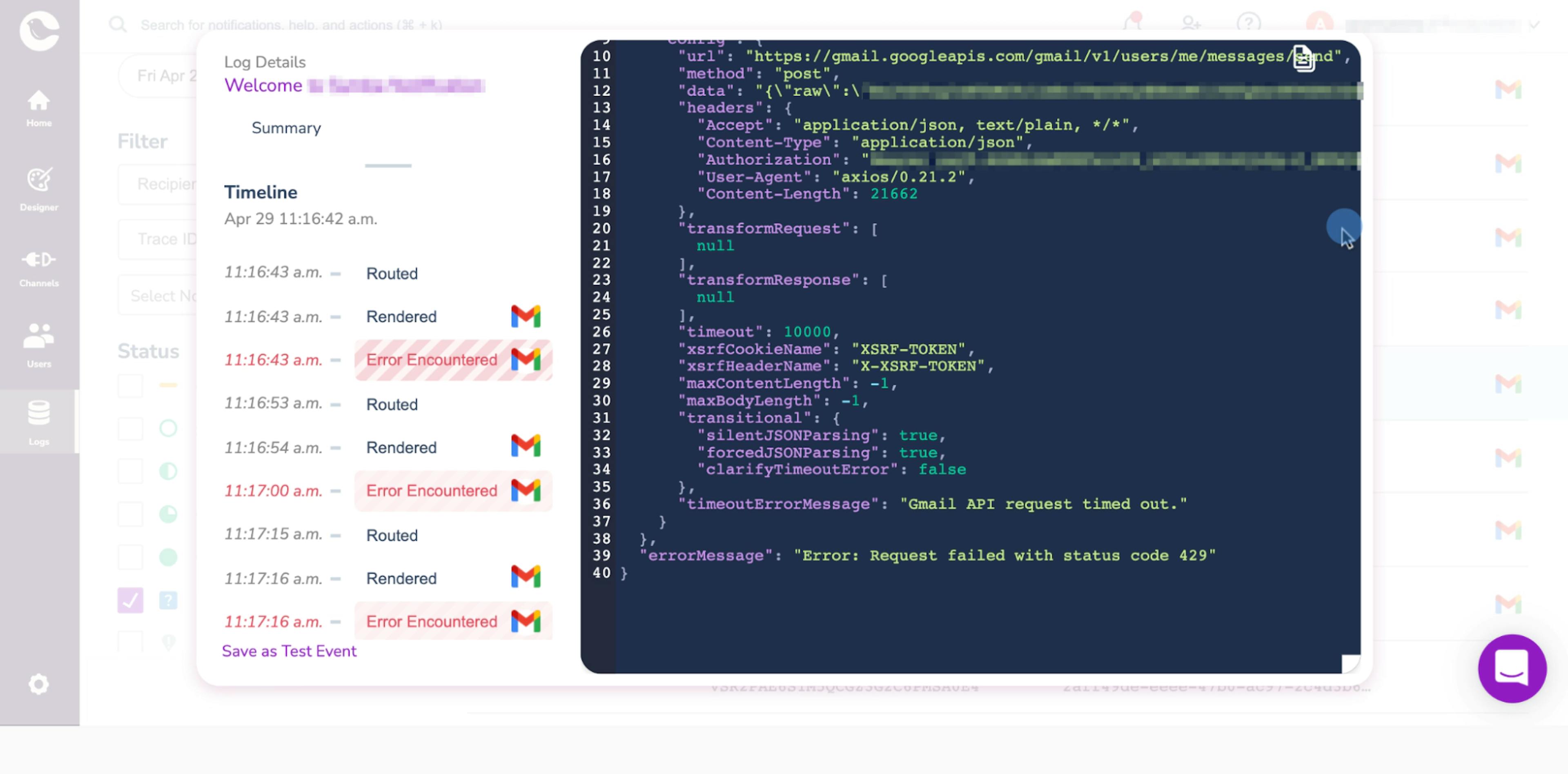Click the search bar icon top left
This screenshot has width=1568, height=774.
point(117,24)
